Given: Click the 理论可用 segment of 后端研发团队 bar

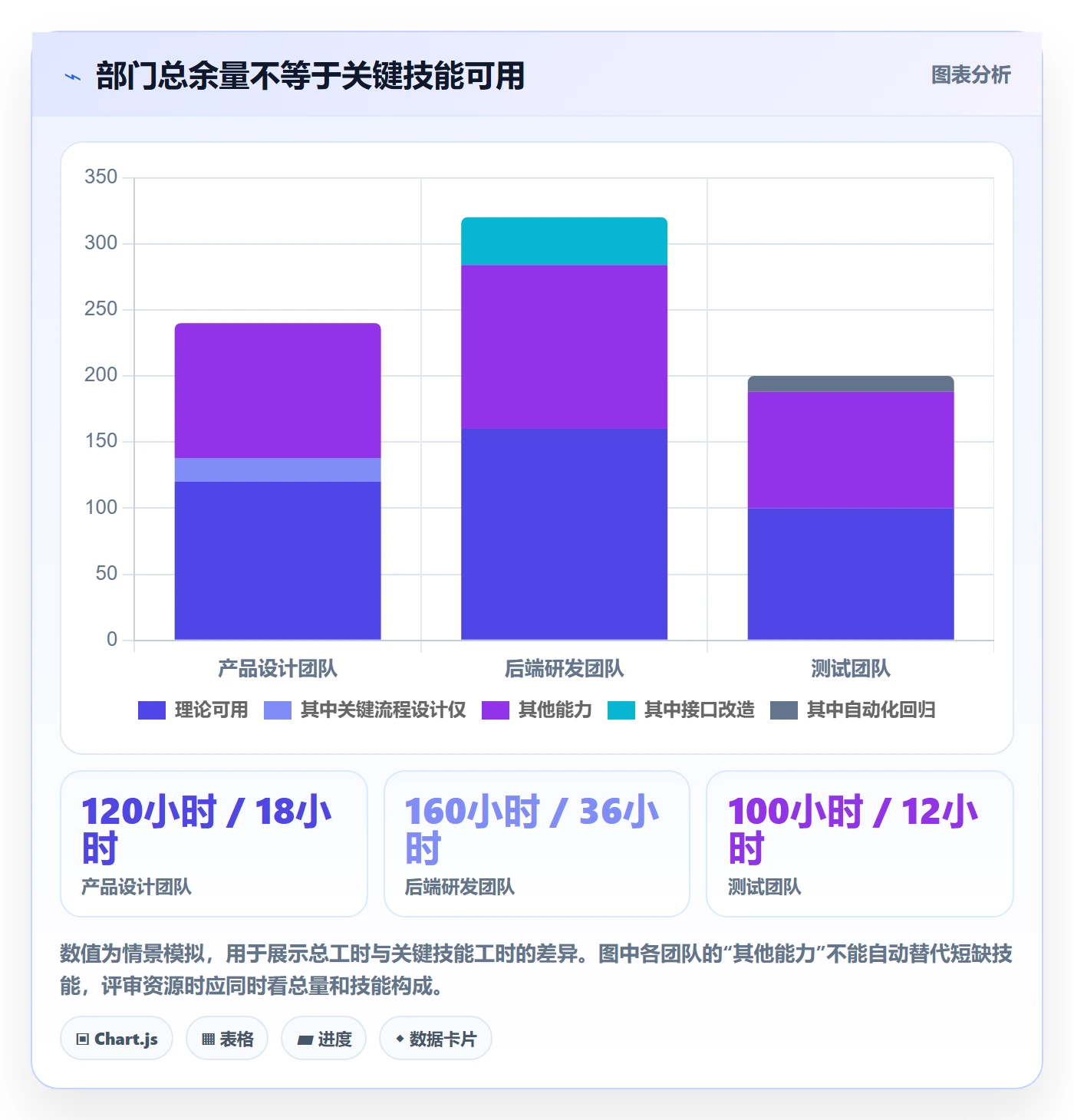Looking at the screenshot, I should pyautogui.click(x=565, y=535).
